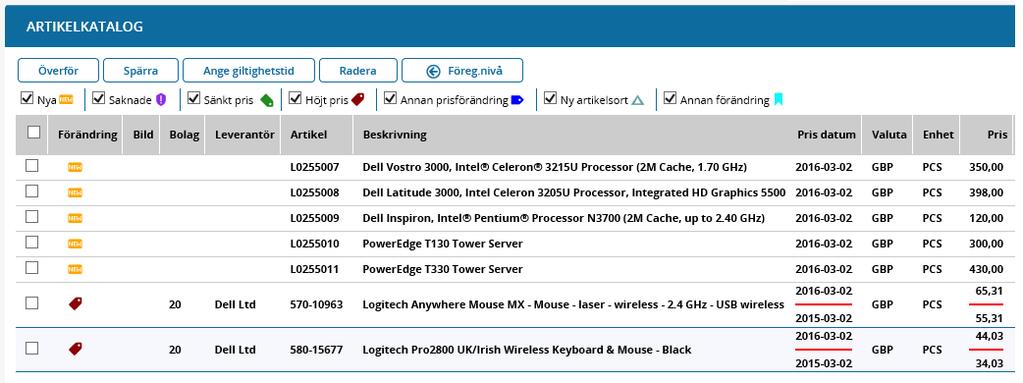Click the Logitech Pro2800 keyboard description

(x=527, y=350)
